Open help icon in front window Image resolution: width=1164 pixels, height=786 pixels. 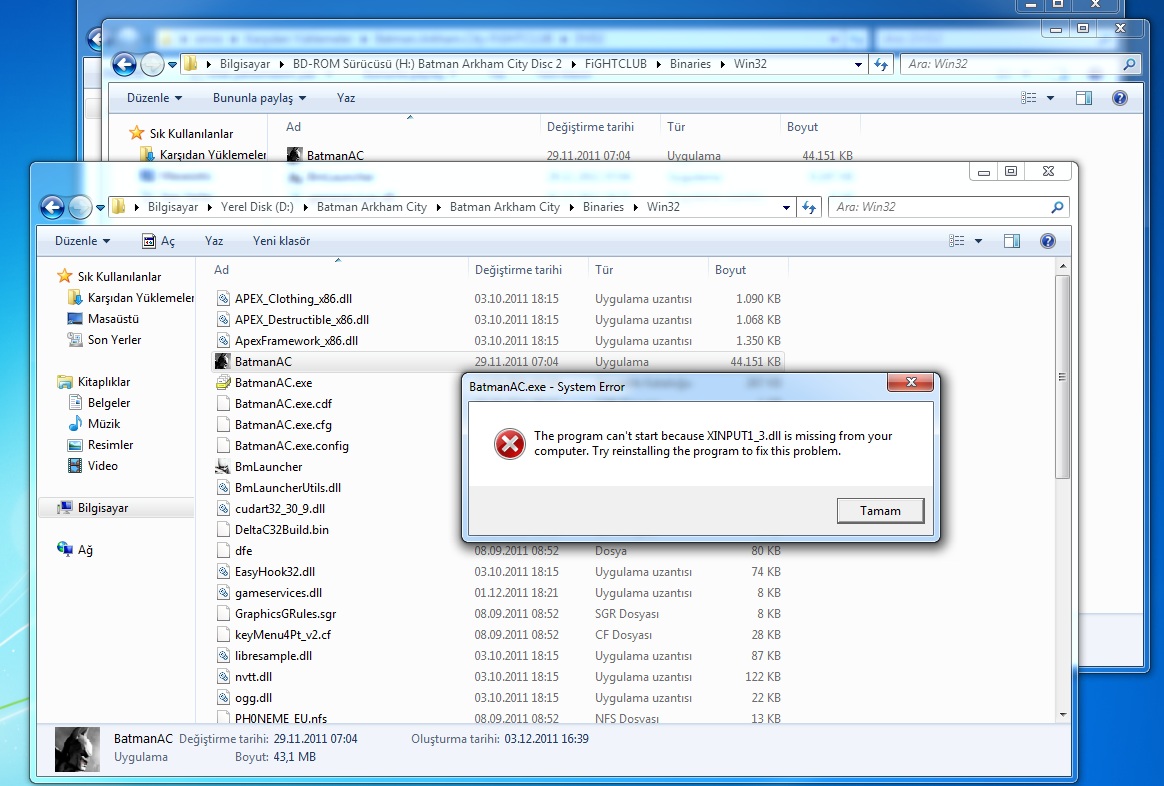[1047, 241]
